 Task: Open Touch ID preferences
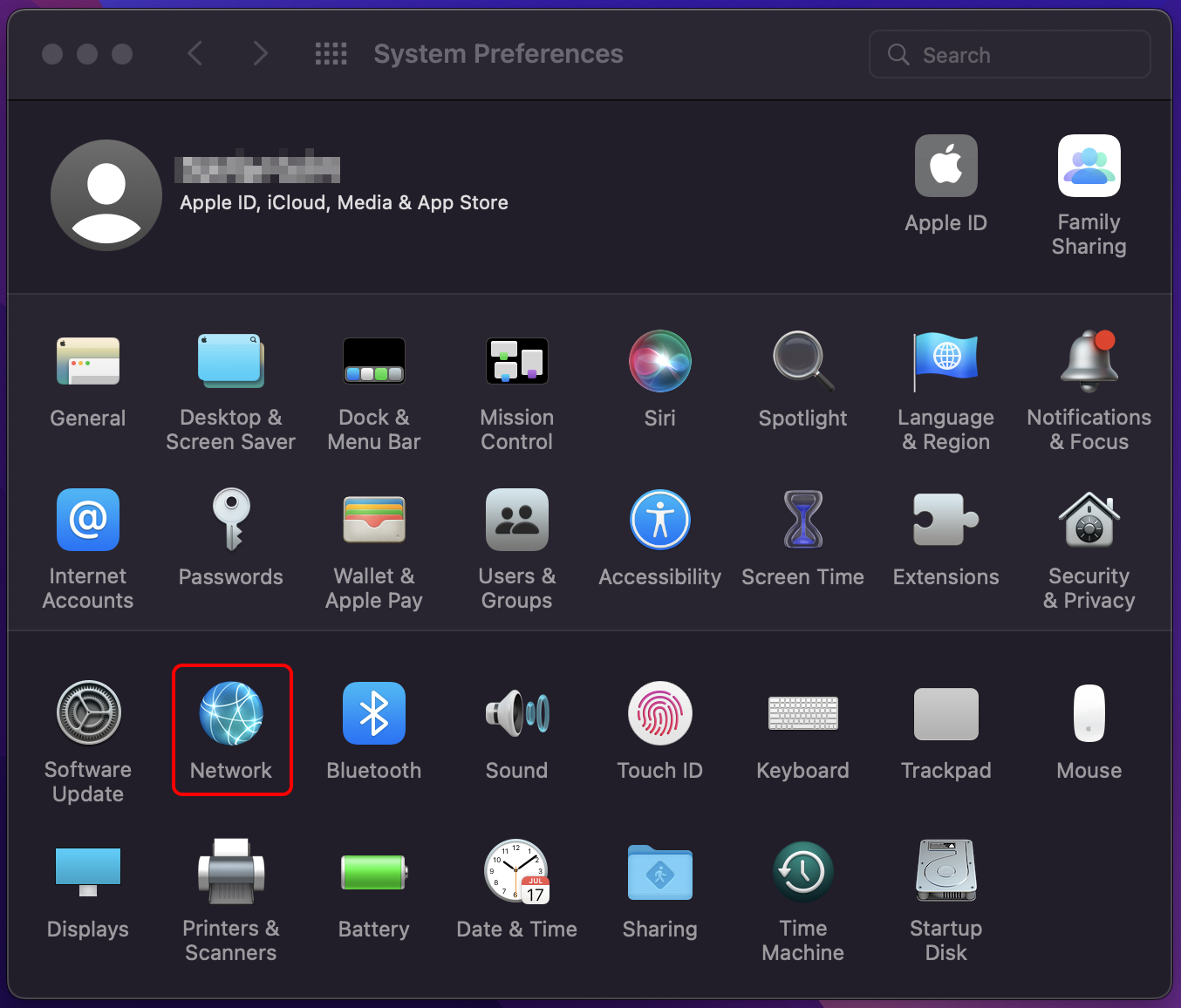tap(659, 731)
